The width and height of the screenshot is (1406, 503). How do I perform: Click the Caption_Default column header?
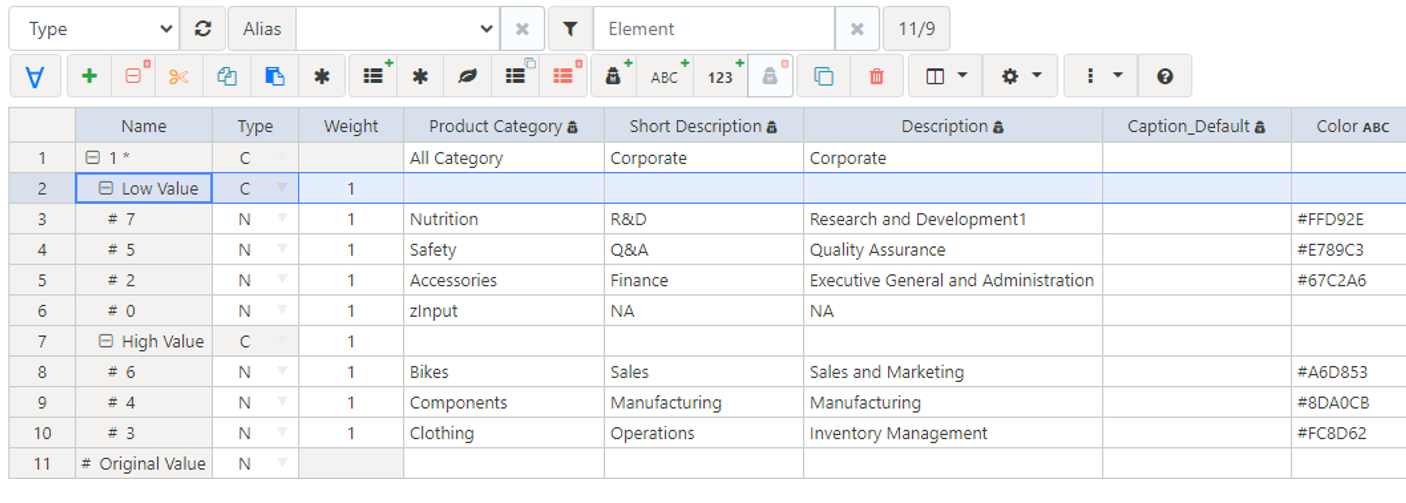(x=1197, y=126)
